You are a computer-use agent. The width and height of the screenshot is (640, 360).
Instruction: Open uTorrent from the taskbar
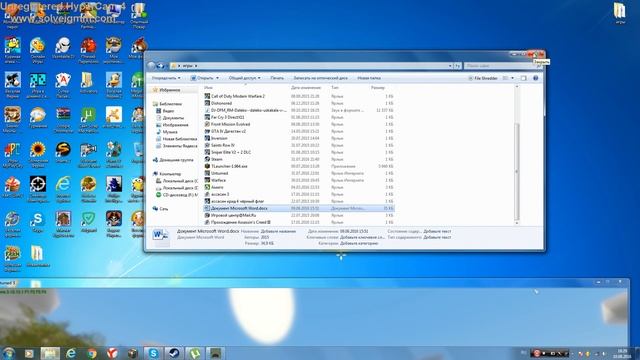point(195,353)
